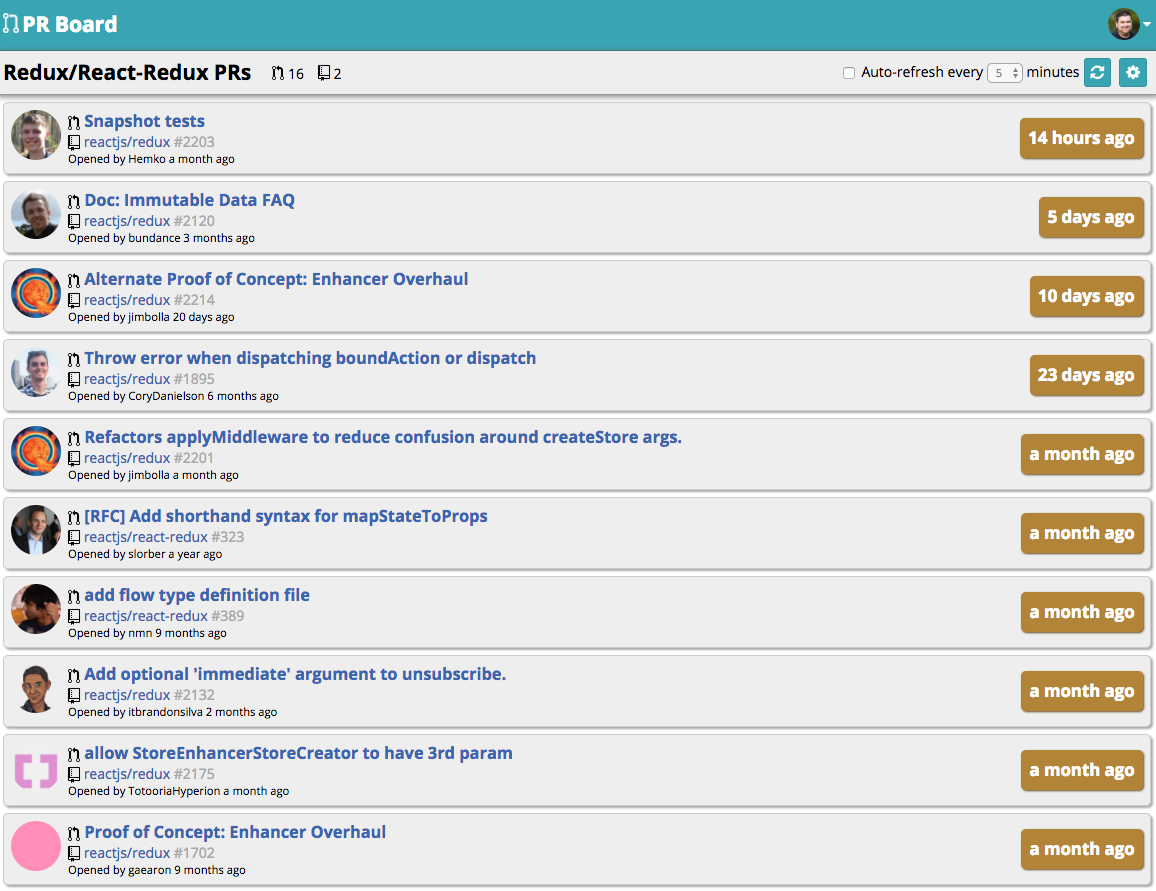Click PR icon beside Throw error when dispatching
The width and height of the screenshot is (1156, 891).
(x=74, y=359)
